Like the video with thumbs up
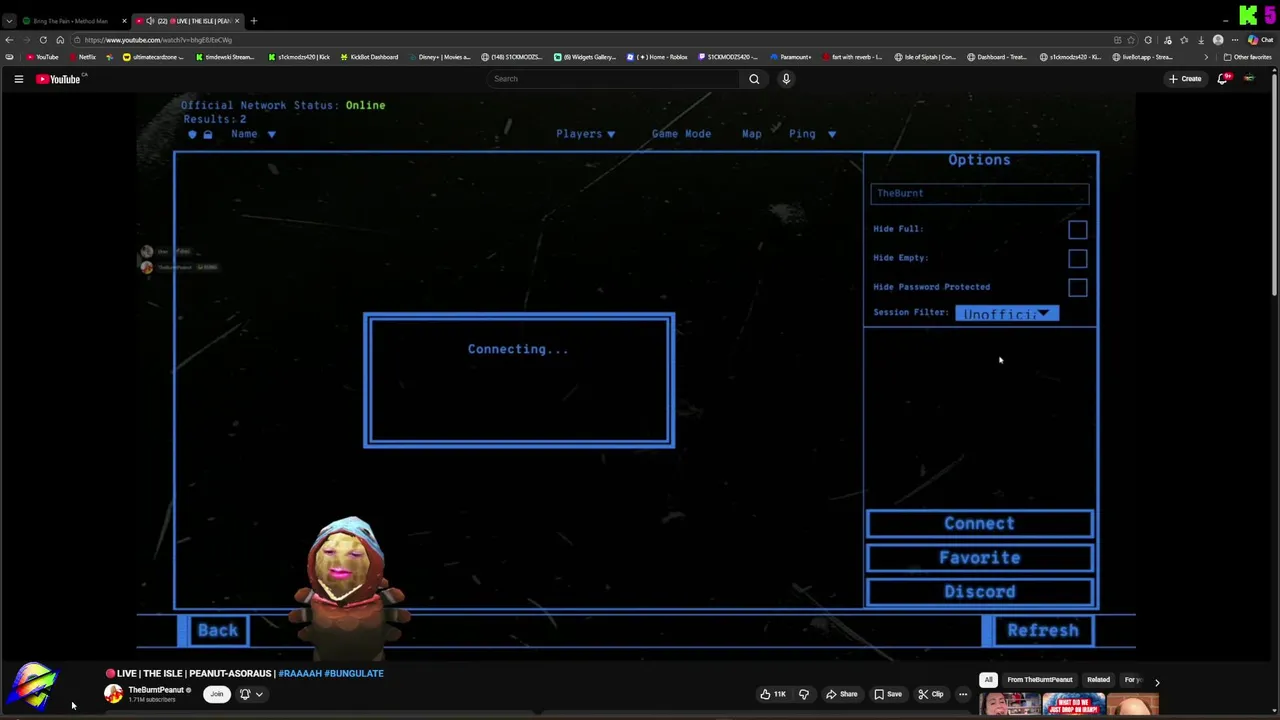The height and width of the screenshot is (720, 1280). 772,694
